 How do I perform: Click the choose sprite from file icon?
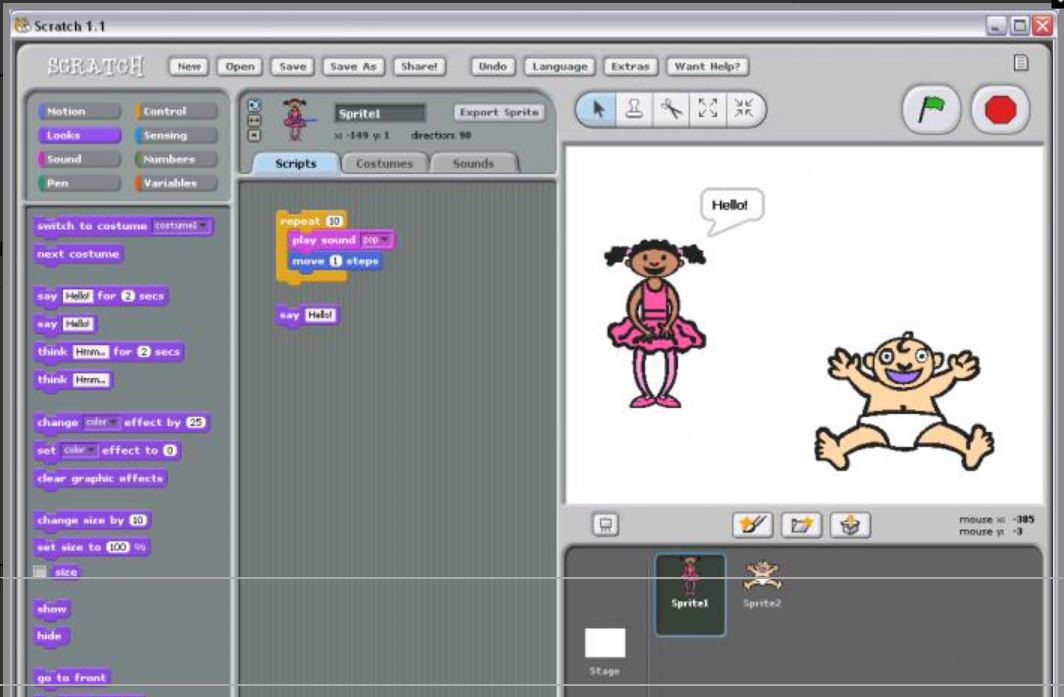pyautogui.click(x=801, y=525)
